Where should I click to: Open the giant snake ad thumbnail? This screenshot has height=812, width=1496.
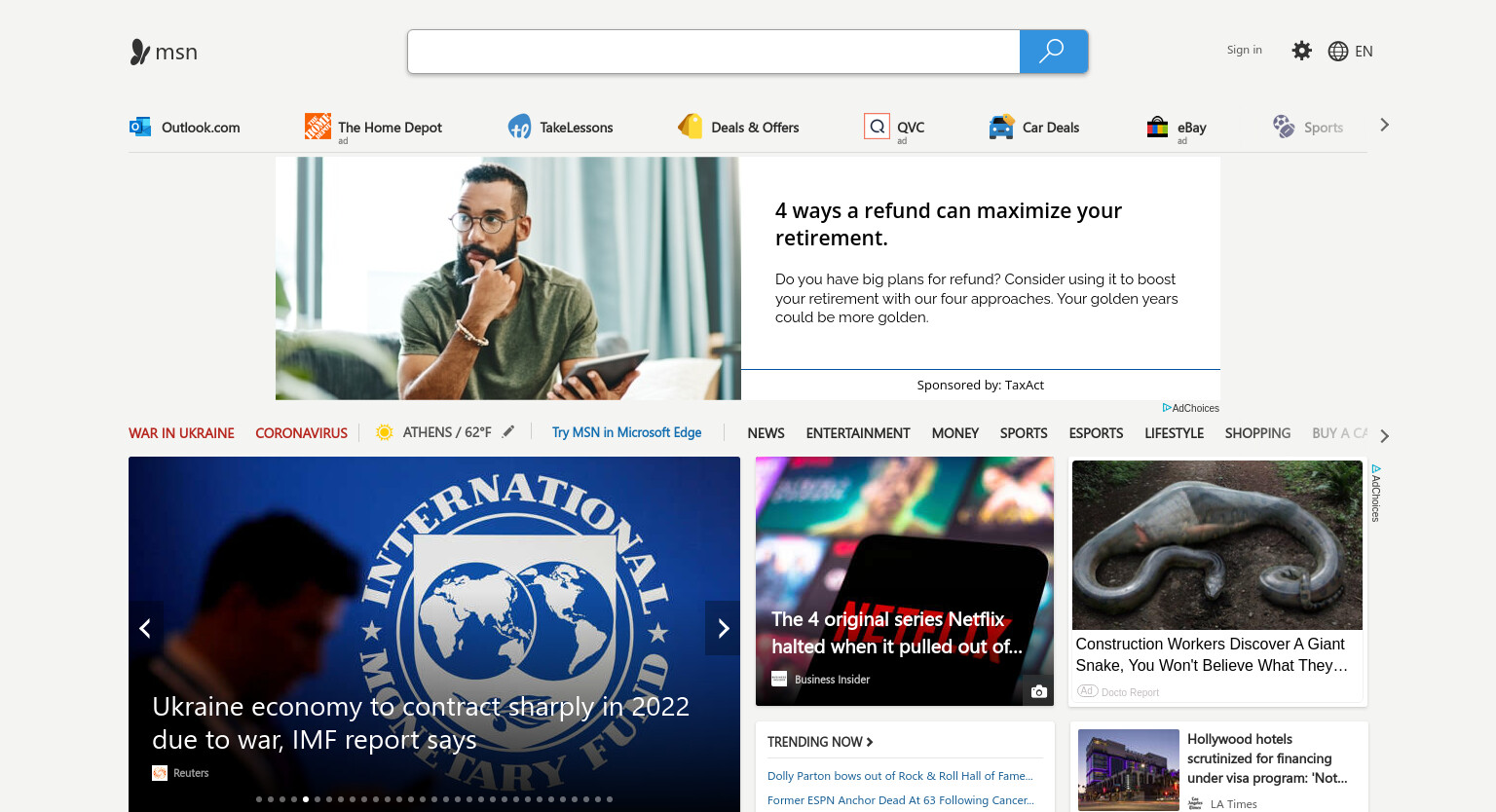(x=1217, y=545)
